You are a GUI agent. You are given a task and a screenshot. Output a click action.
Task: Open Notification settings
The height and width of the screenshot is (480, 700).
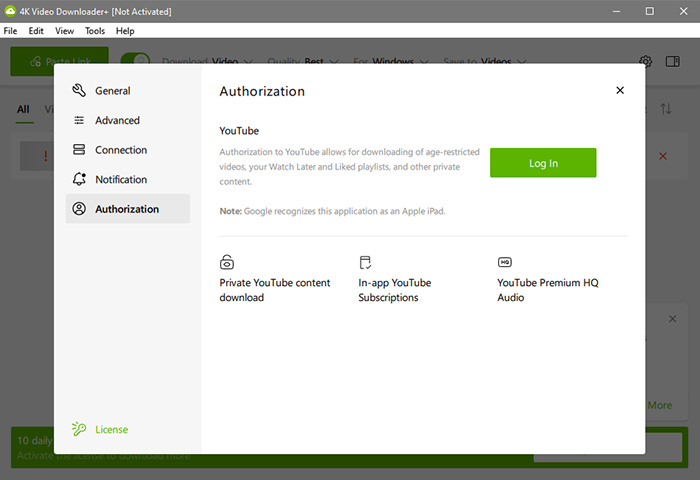click(128, 179)
